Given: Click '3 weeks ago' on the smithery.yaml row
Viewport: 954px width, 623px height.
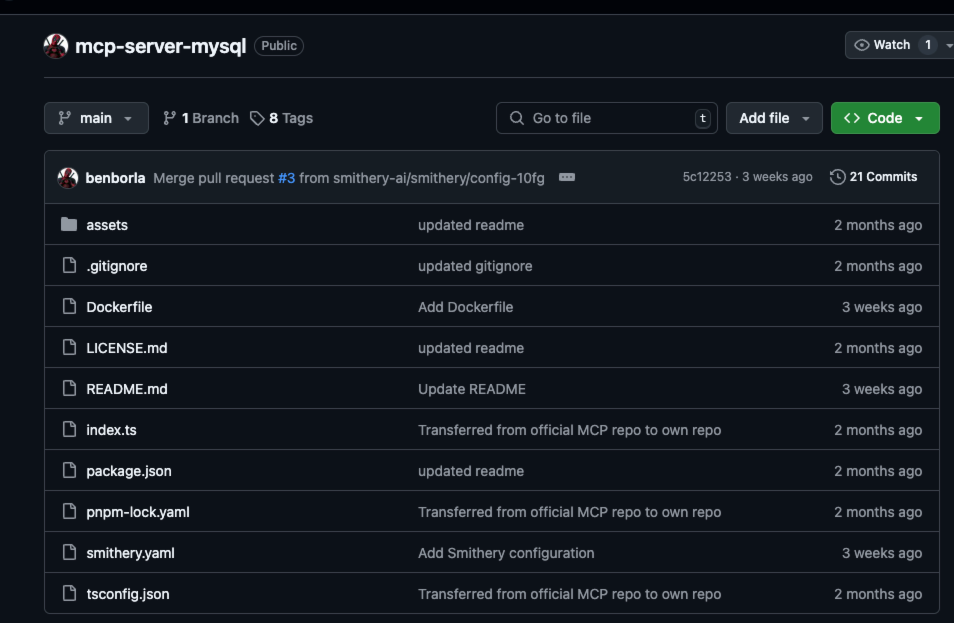Looking at the screenshot, I should click(x=882, y=553).
